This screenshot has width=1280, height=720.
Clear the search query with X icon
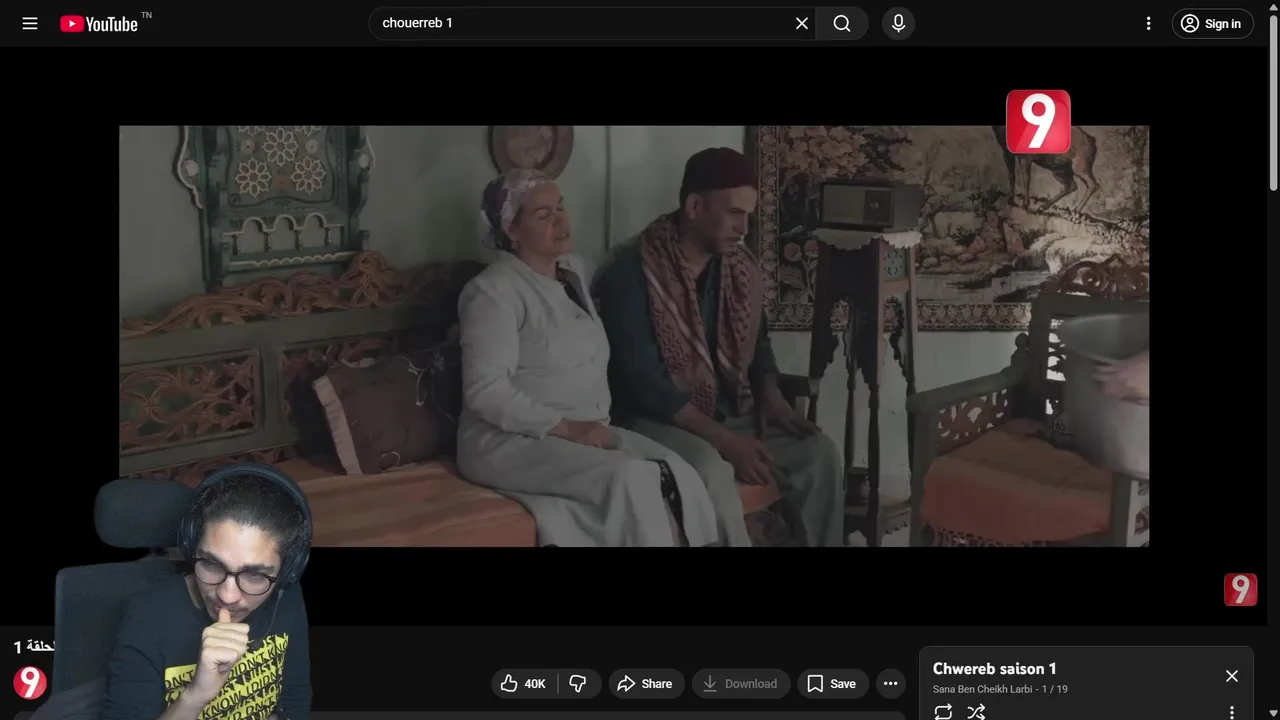(x=802, y=23)
